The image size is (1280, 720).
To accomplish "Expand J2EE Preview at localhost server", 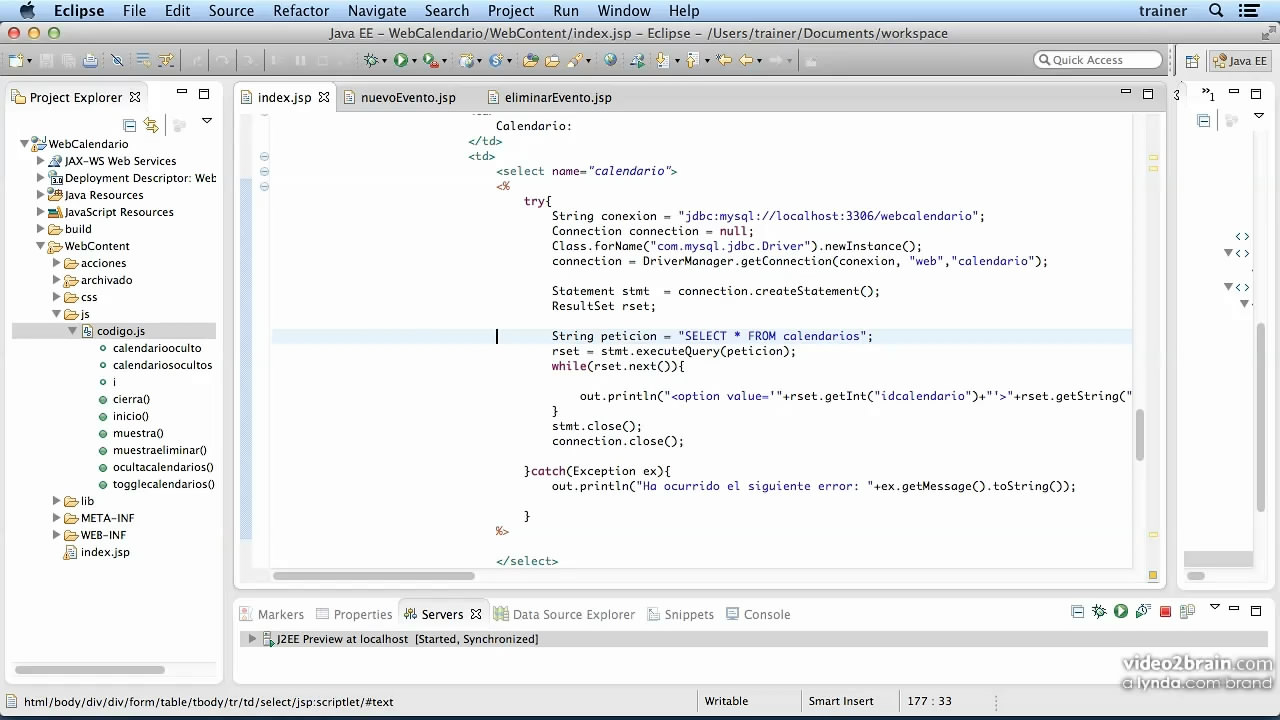I will coord(252,639).
